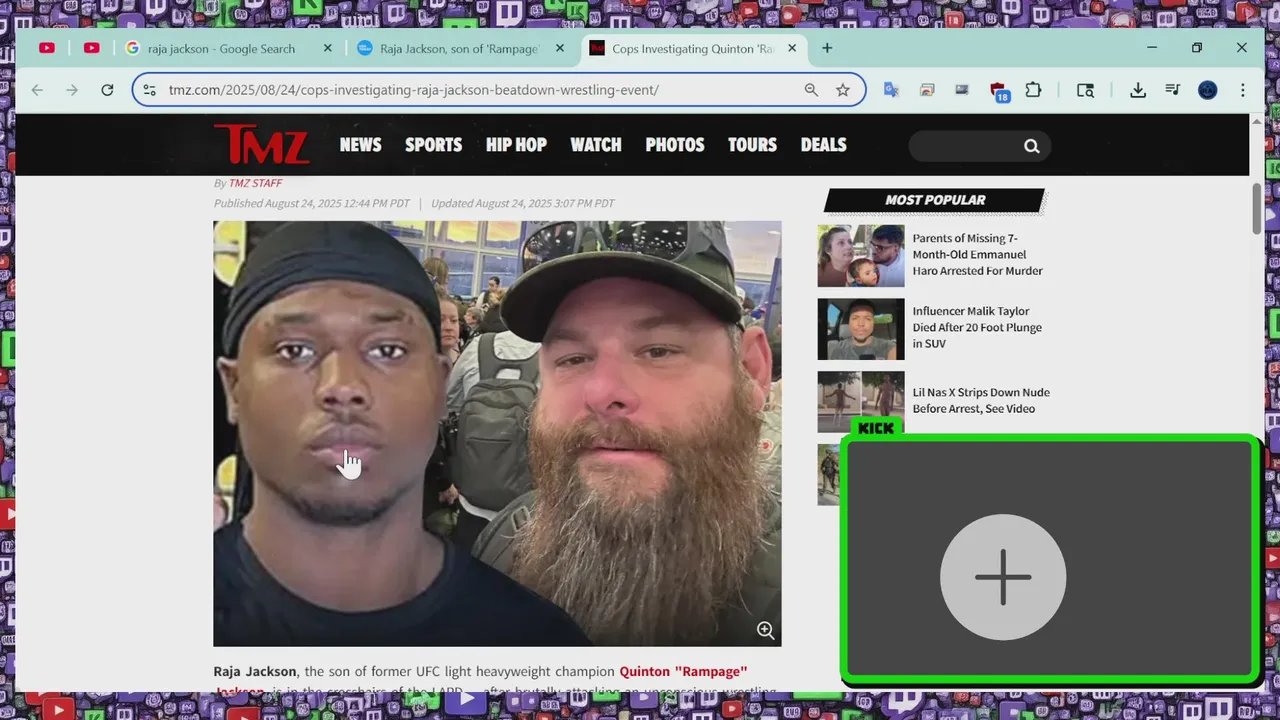
Task: Restore down the Chrome window
Action: point(1197,48)
